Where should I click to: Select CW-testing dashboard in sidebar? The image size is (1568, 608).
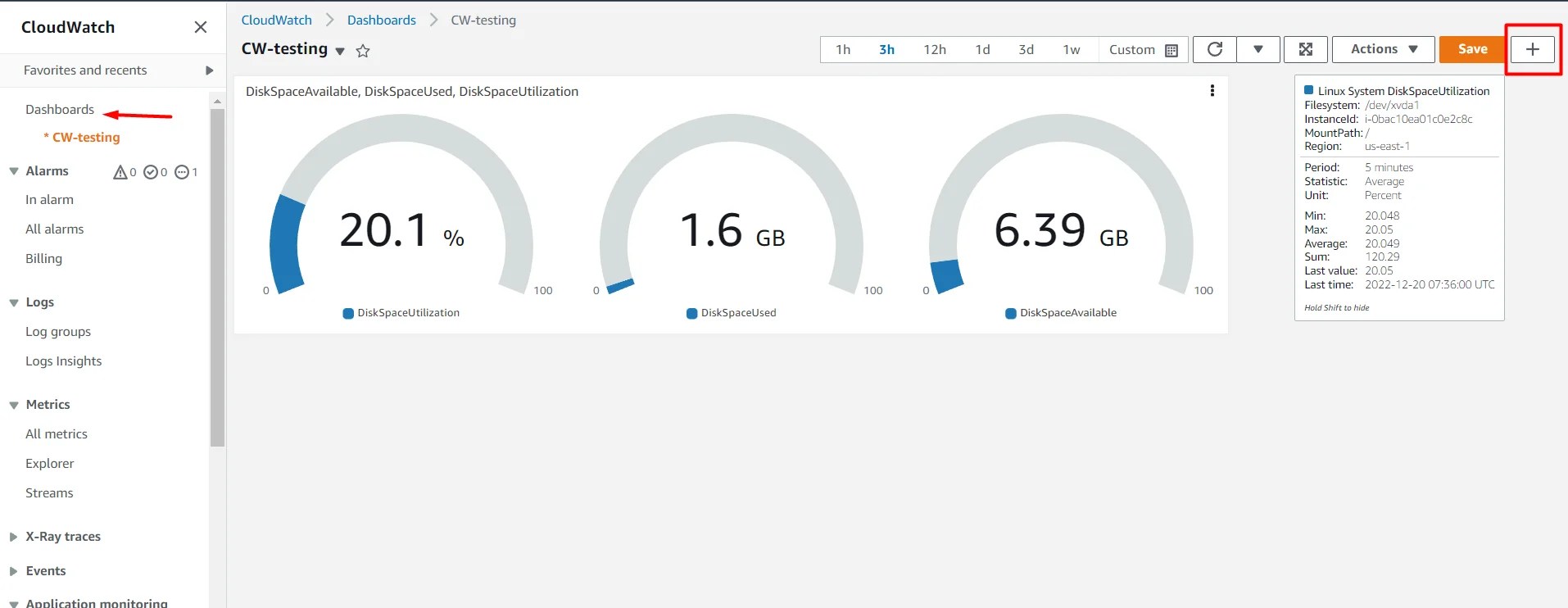(x=86, y=137)
